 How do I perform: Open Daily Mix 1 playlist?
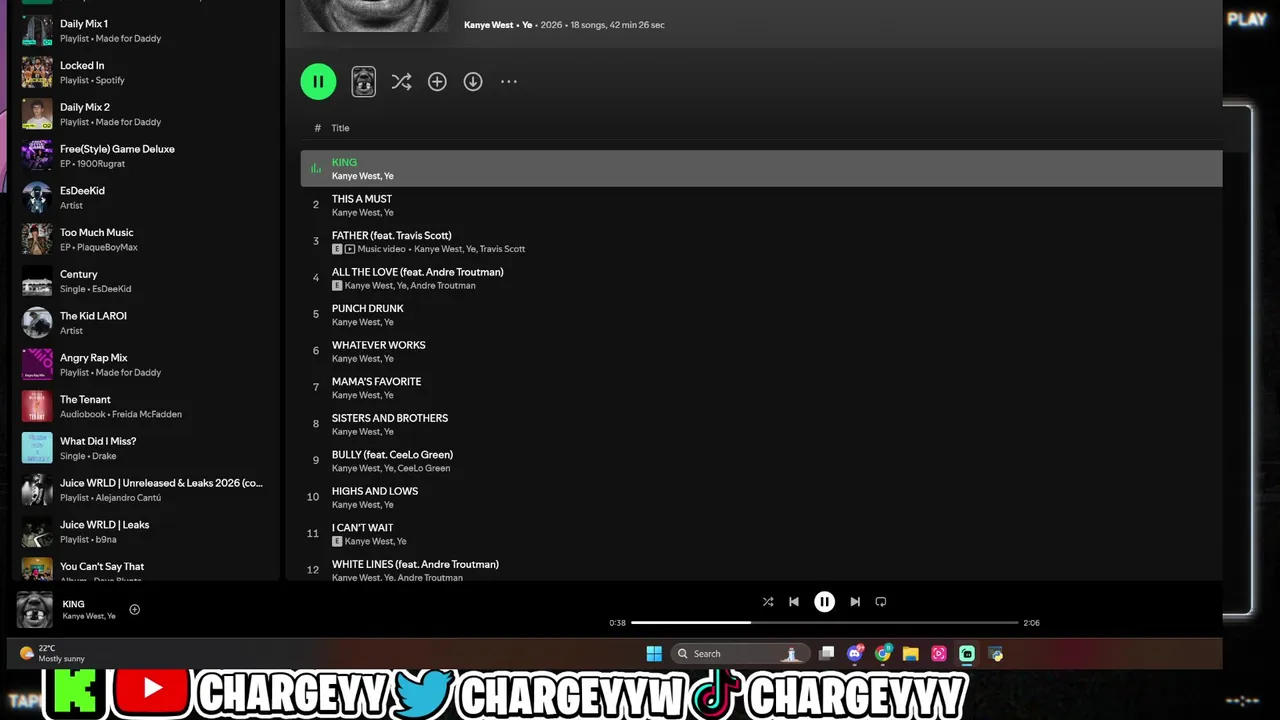coord(145,30)
